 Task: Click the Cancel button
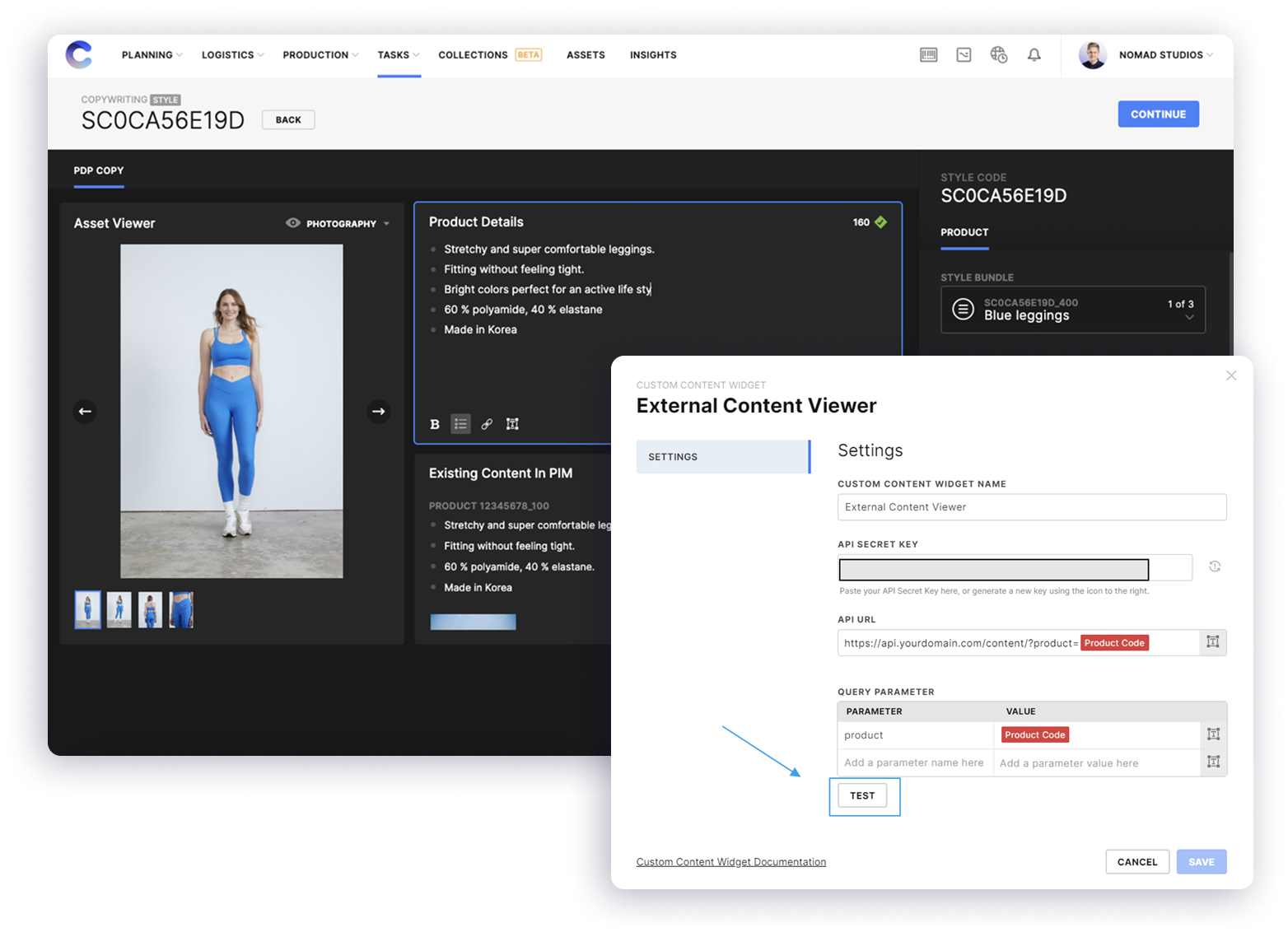1137,862
